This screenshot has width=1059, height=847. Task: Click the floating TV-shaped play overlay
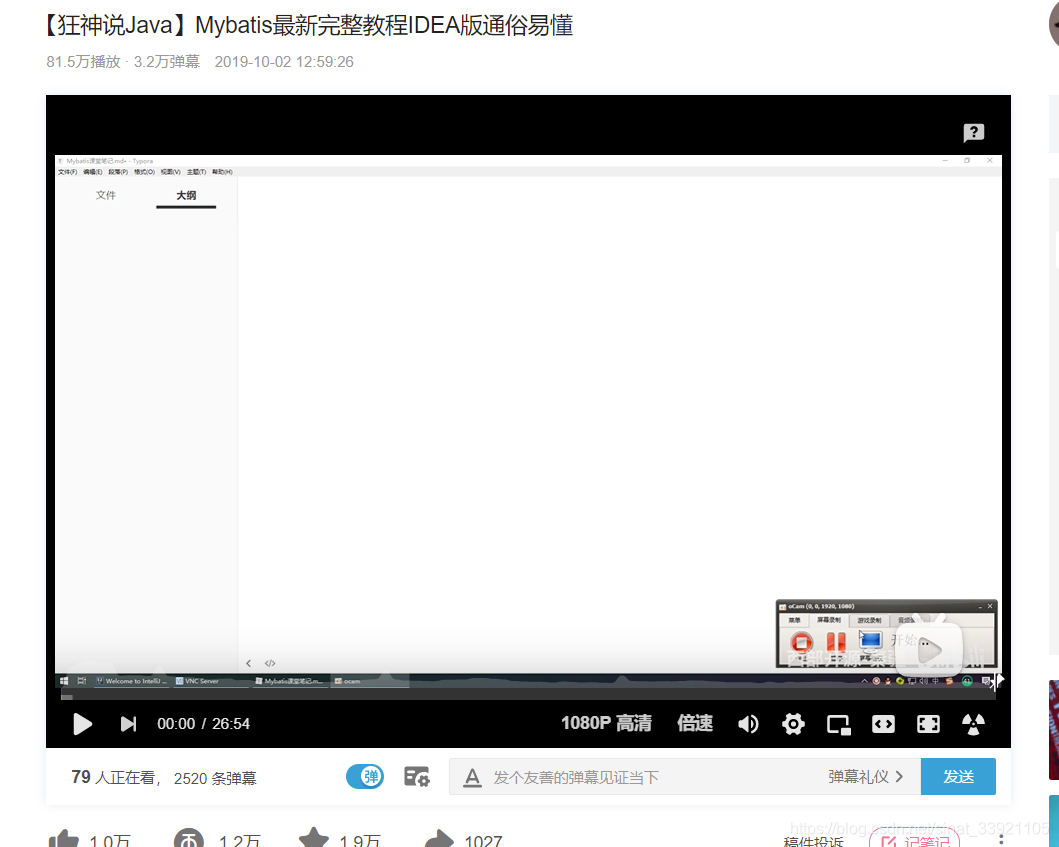coord(929,649)
